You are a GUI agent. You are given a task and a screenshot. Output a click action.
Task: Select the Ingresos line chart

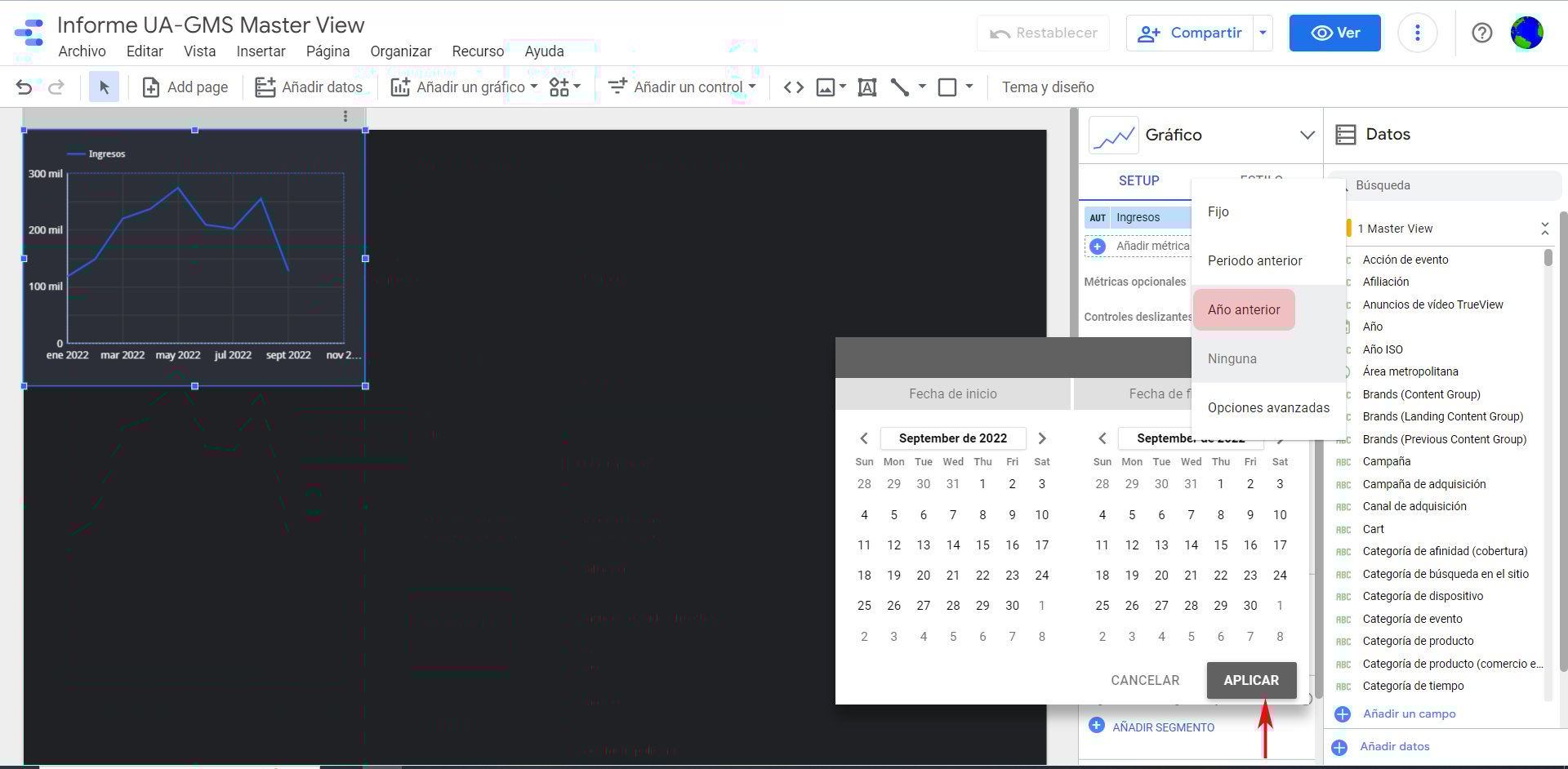click(x=194, y=258)
